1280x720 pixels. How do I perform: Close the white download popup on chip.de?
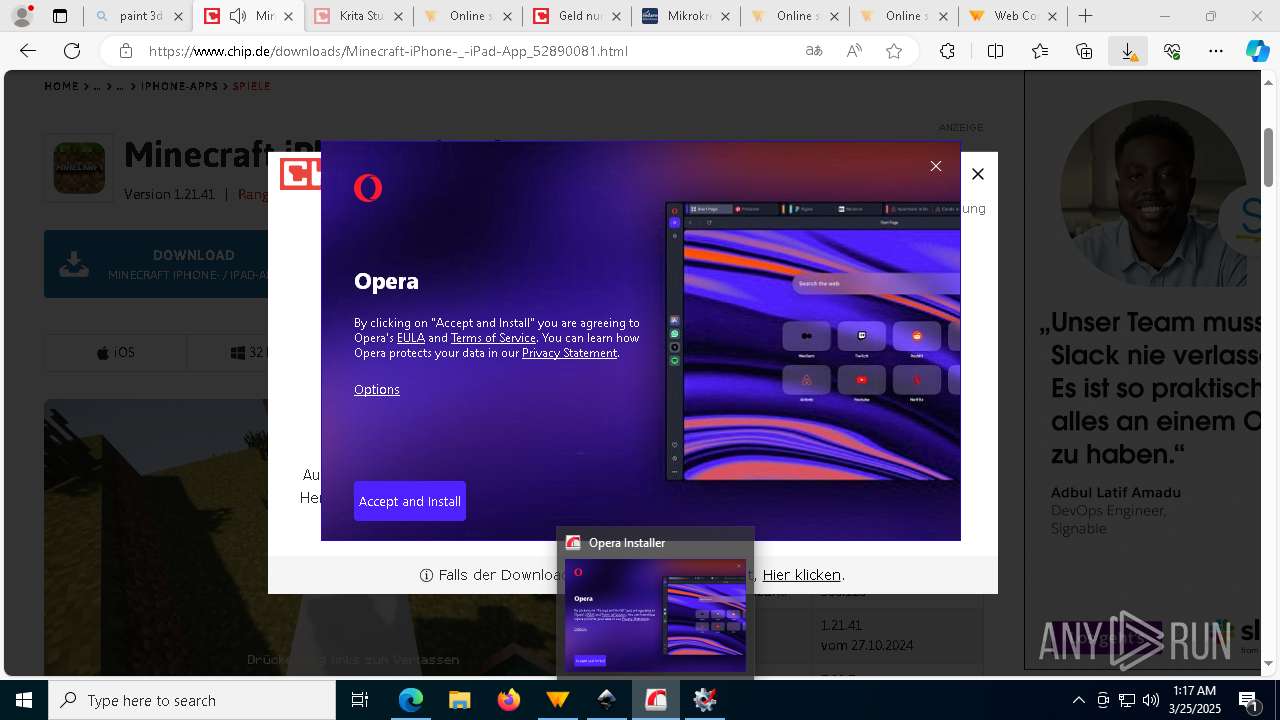(x=978, y=174)
